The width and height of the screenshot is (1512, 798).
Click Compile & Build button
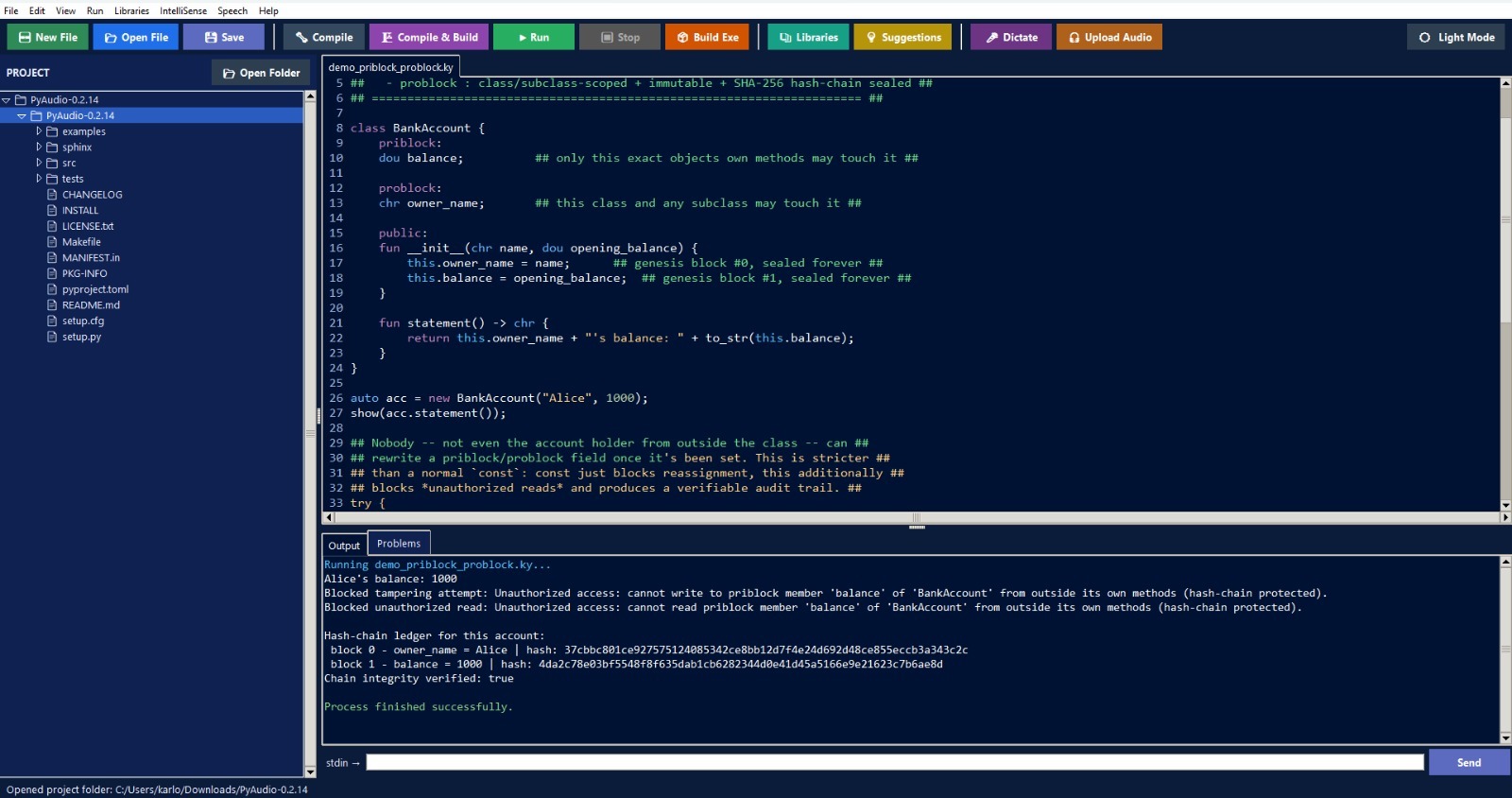(x=429, y=37)
